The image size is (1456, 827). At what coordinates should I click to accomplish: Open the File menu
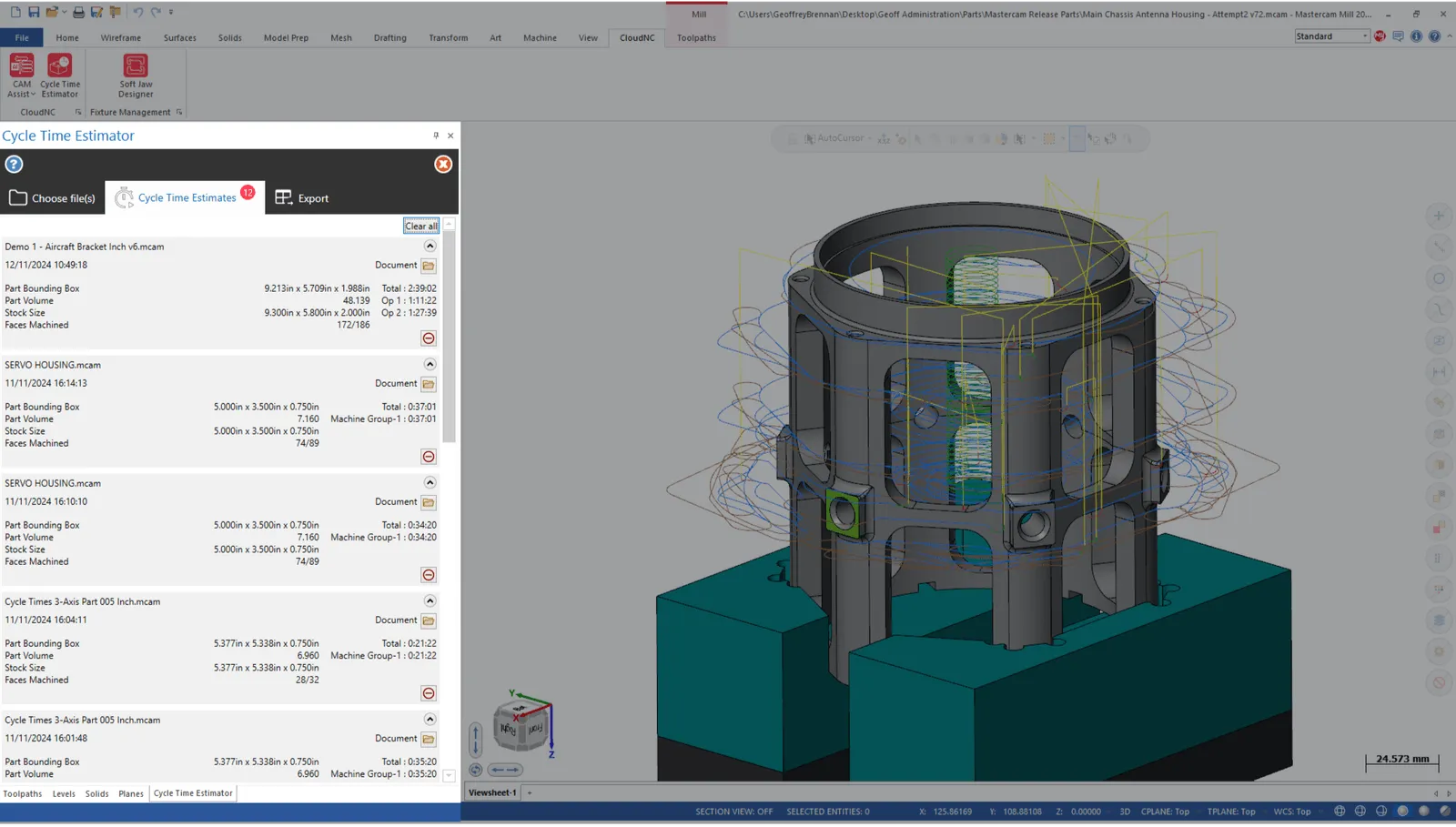pyautogui.click(x=22, y=38)
